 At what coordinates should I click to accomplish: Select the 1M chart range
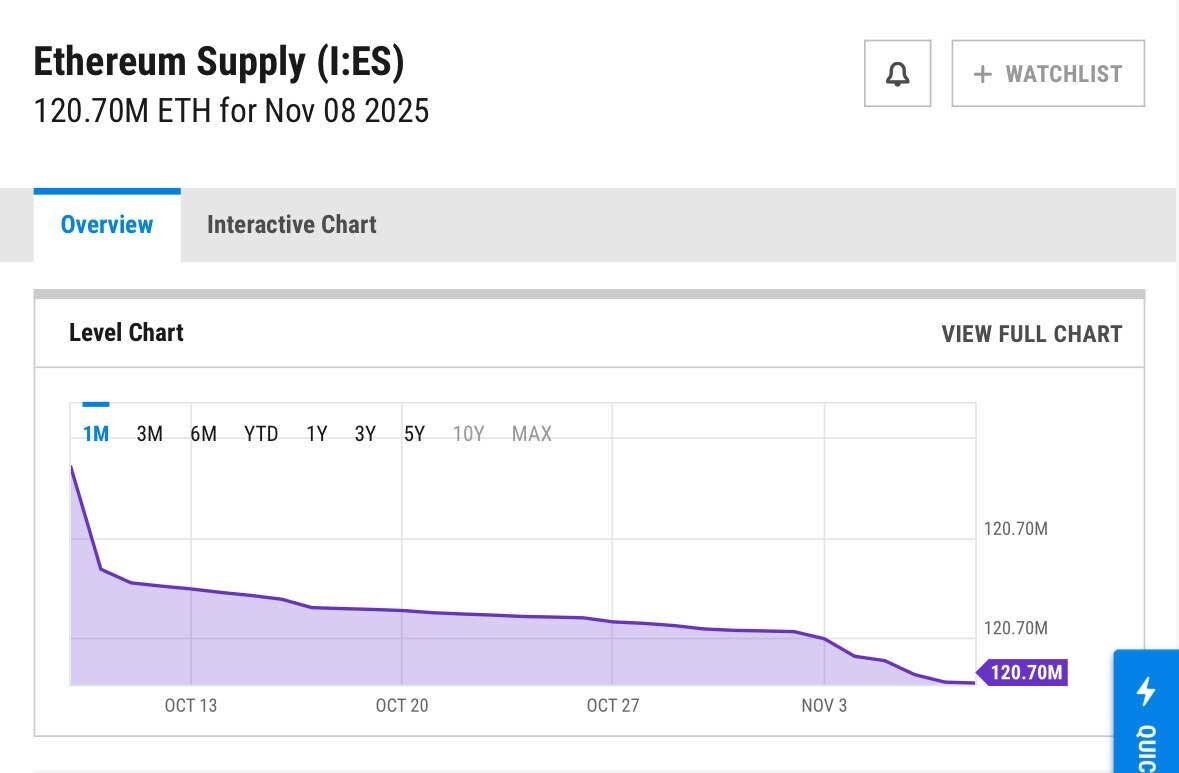[96, 434]
